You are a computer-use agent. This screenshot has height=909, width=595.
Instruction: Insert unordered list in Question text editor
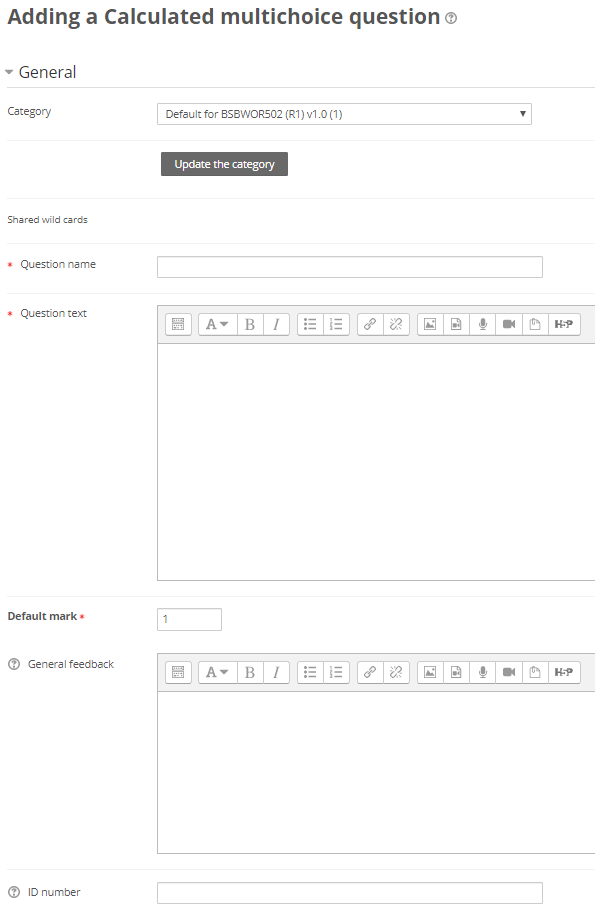[x=310, y=324]
